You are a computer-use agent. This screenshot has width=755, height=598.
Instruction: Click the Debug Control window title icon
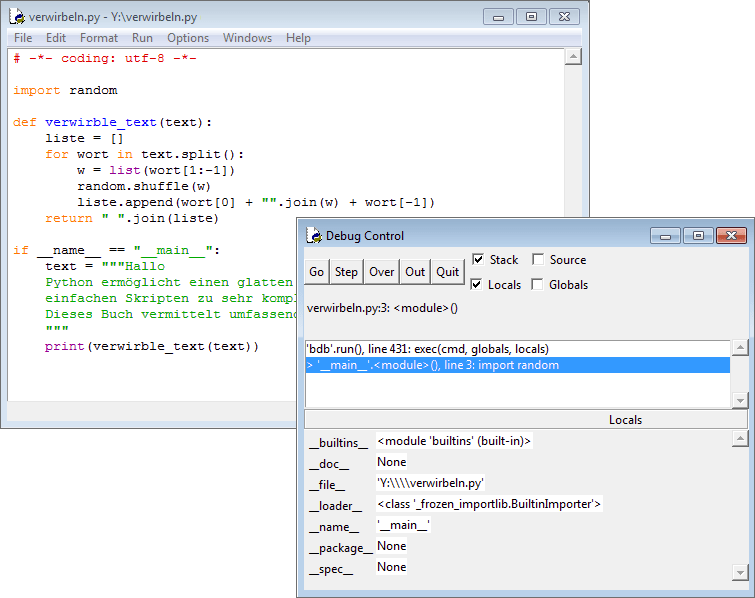pyautogui.click(x=313, y=236)
